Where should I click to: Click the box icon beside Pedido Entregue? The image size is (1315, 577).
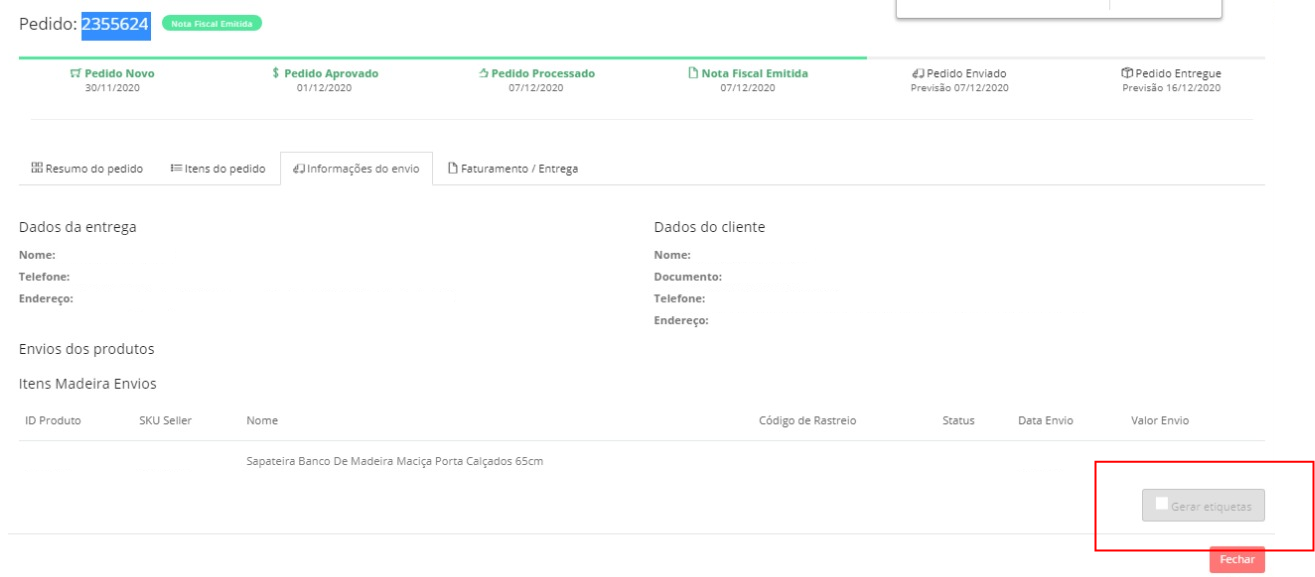click(1127, 73)
